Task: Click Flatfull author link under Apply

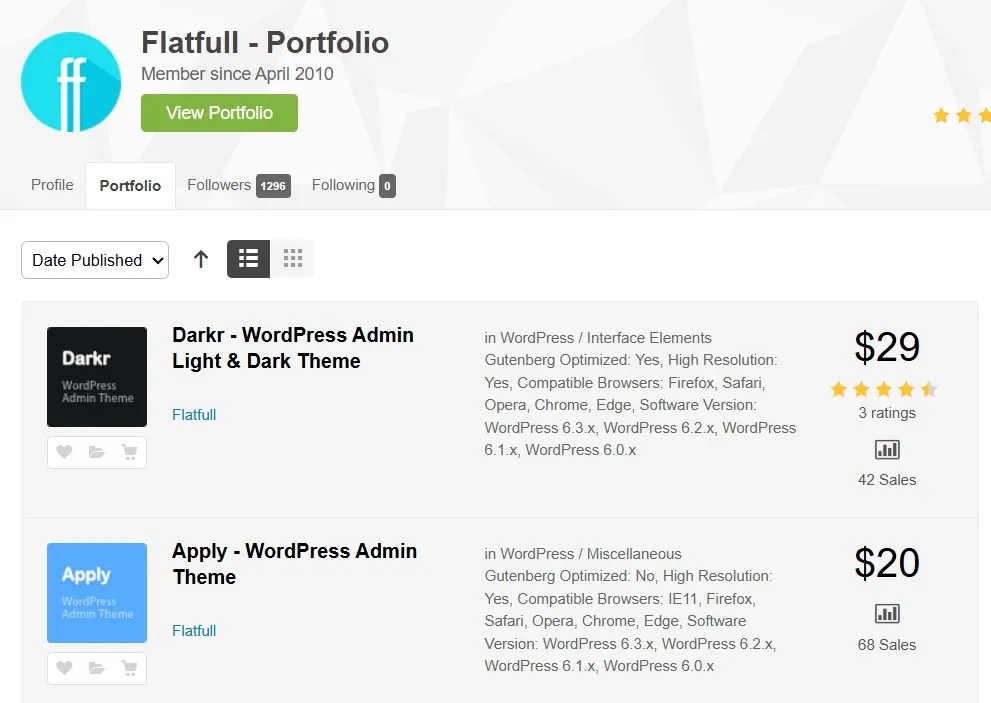Action: click(x=194, y=630)
